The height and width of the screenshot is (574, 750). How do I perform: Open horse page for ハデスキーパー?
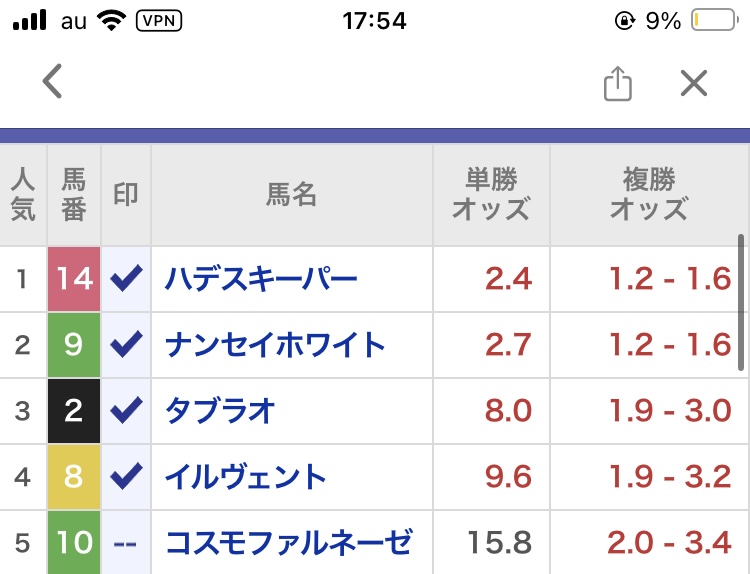click(x=261, y=279)
